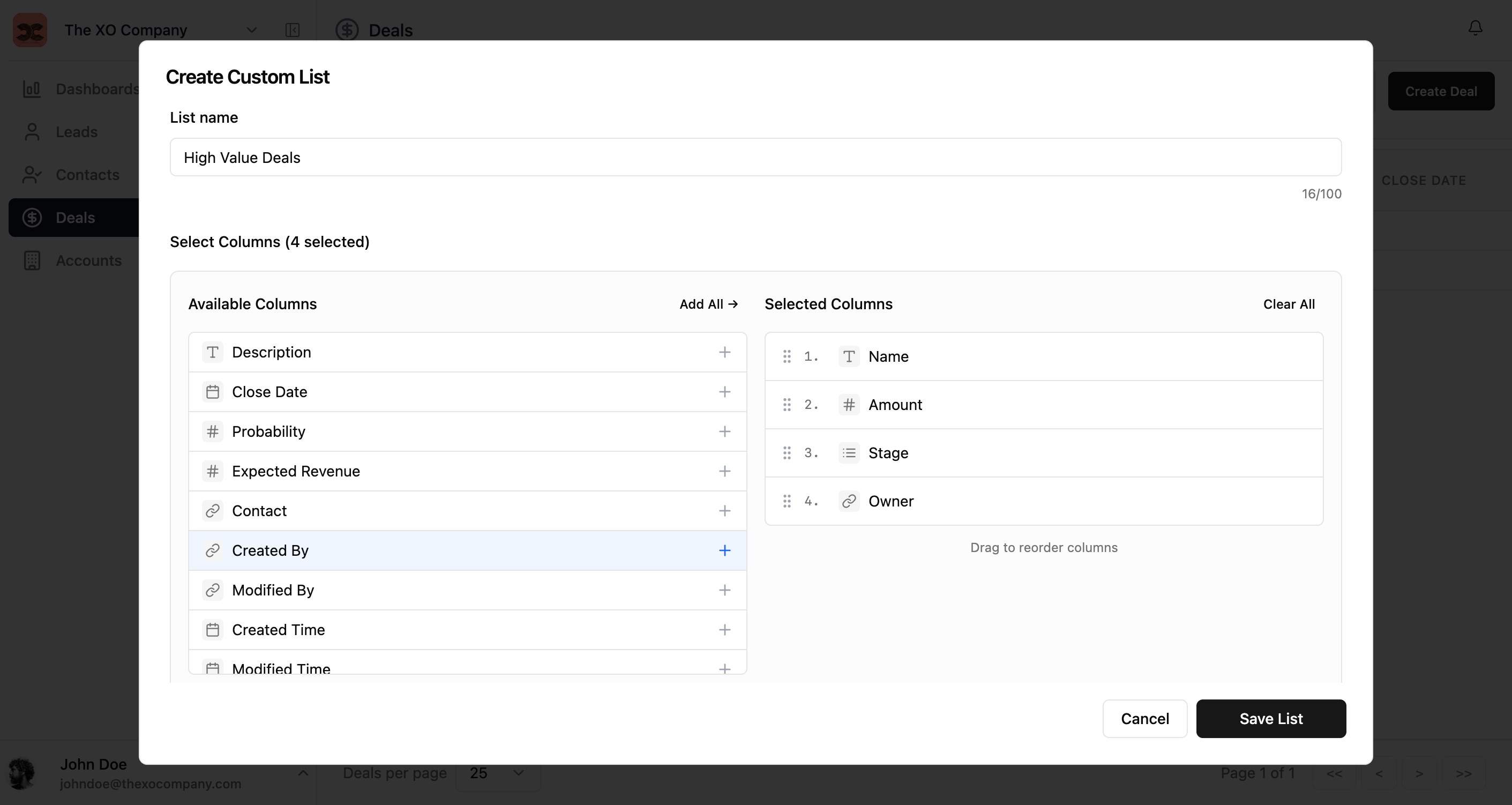Click the calendar icon of Close Date
This screenshot has width=1512, height=805.
coord(213,392)
